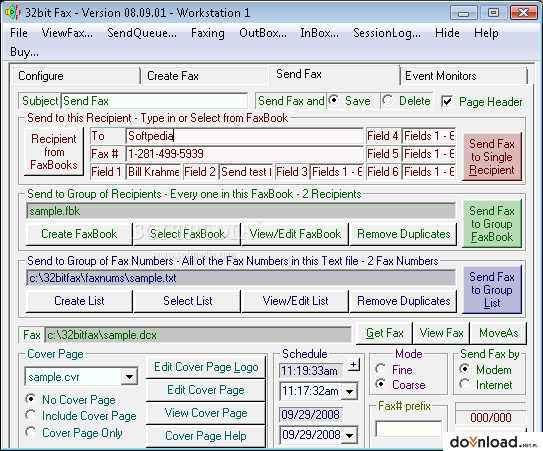
Task: Click Send Fax to Single Recipient button
Action: (x=492, y=157)
